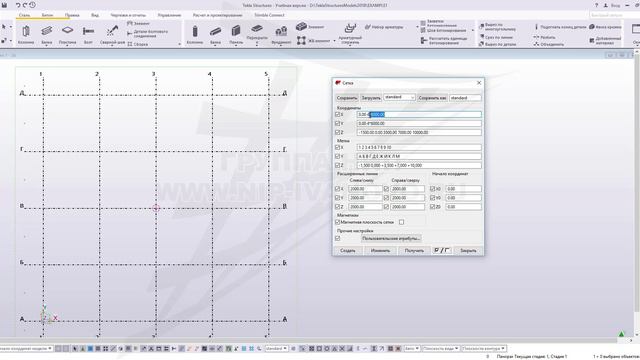Click the Сохранить как button
This screenshot has width=640, height=360.
[432, 98]
